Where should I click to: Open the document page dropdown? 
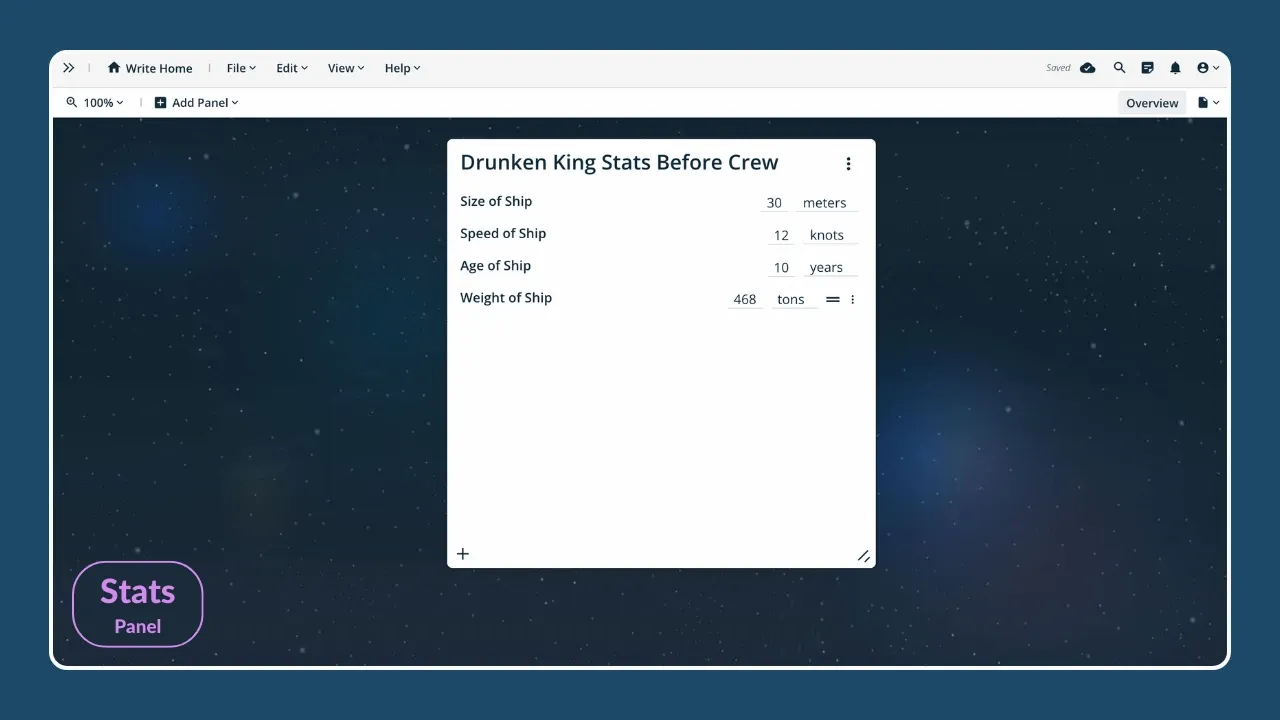click(x=1208, y=103)
